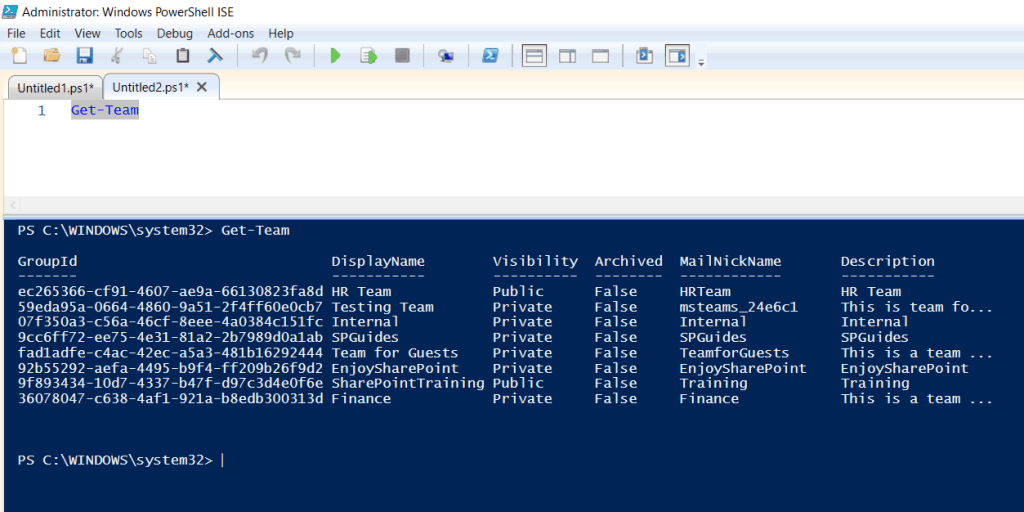This screenshot has width=1024, height=512.
Task: Click line number 1 in the editor
Action: pyautogui.click(x=41, y=111)
